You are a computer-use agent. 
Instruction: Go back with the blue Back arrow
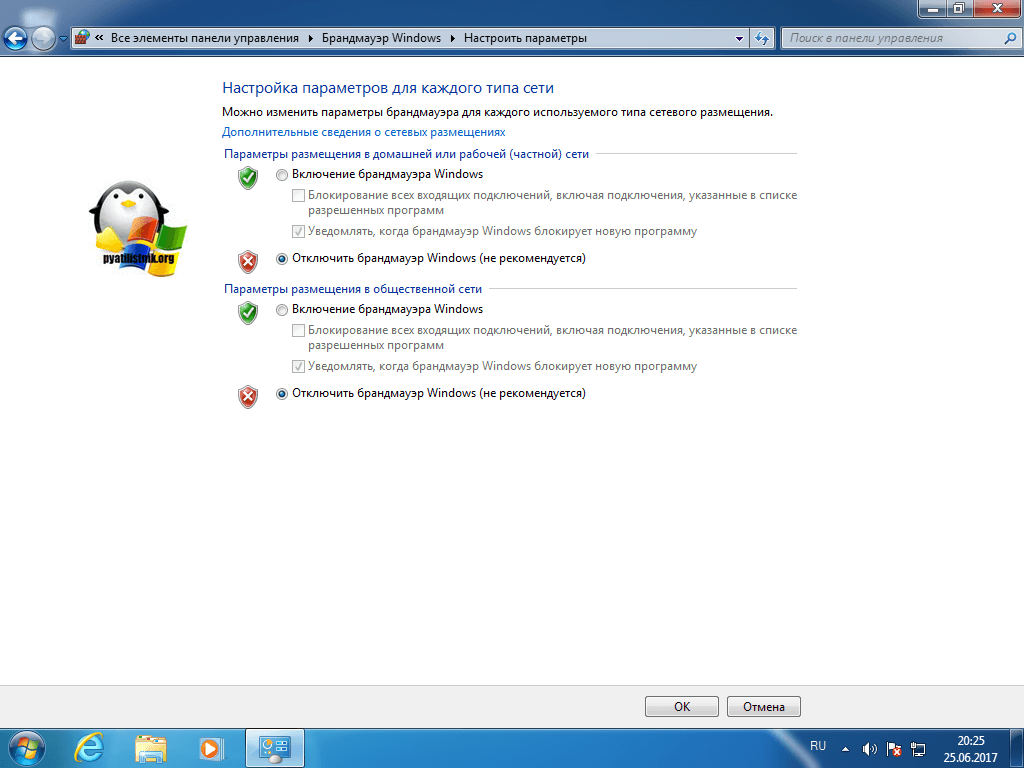16,39
